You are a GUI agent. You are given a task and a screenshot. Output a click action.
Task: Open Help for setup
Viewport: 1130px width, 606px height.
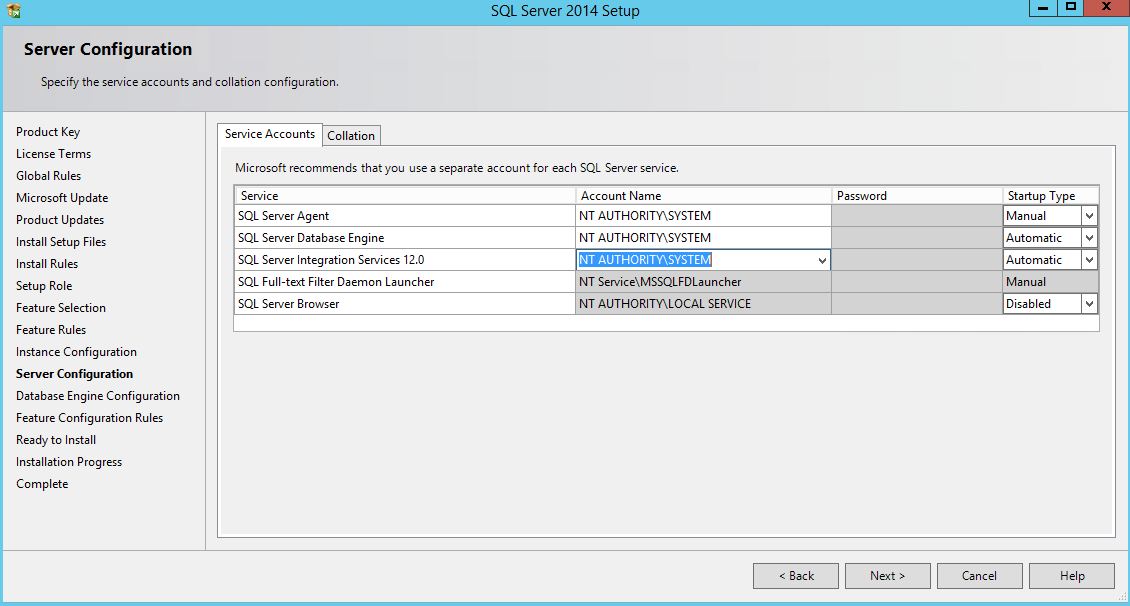point(1071,576)
